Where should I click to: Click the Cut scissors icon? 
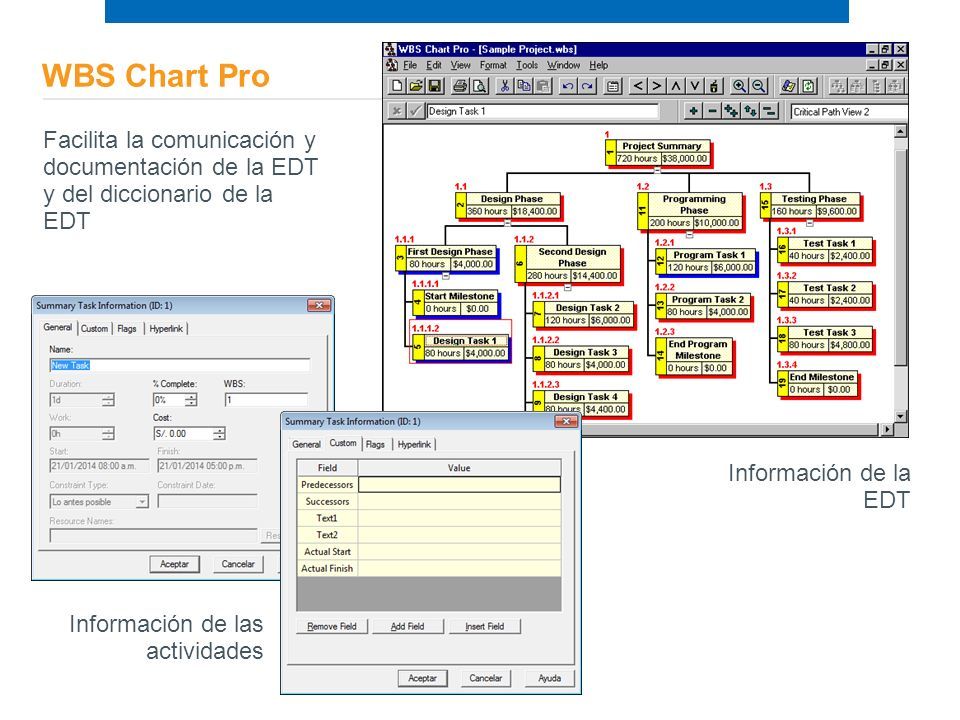[504, 86]
